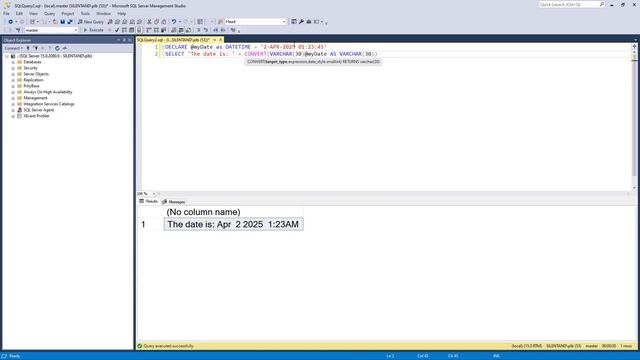This screenshot has width=640, height=360.
Task: Open the Edit menu
Action: 19,13
